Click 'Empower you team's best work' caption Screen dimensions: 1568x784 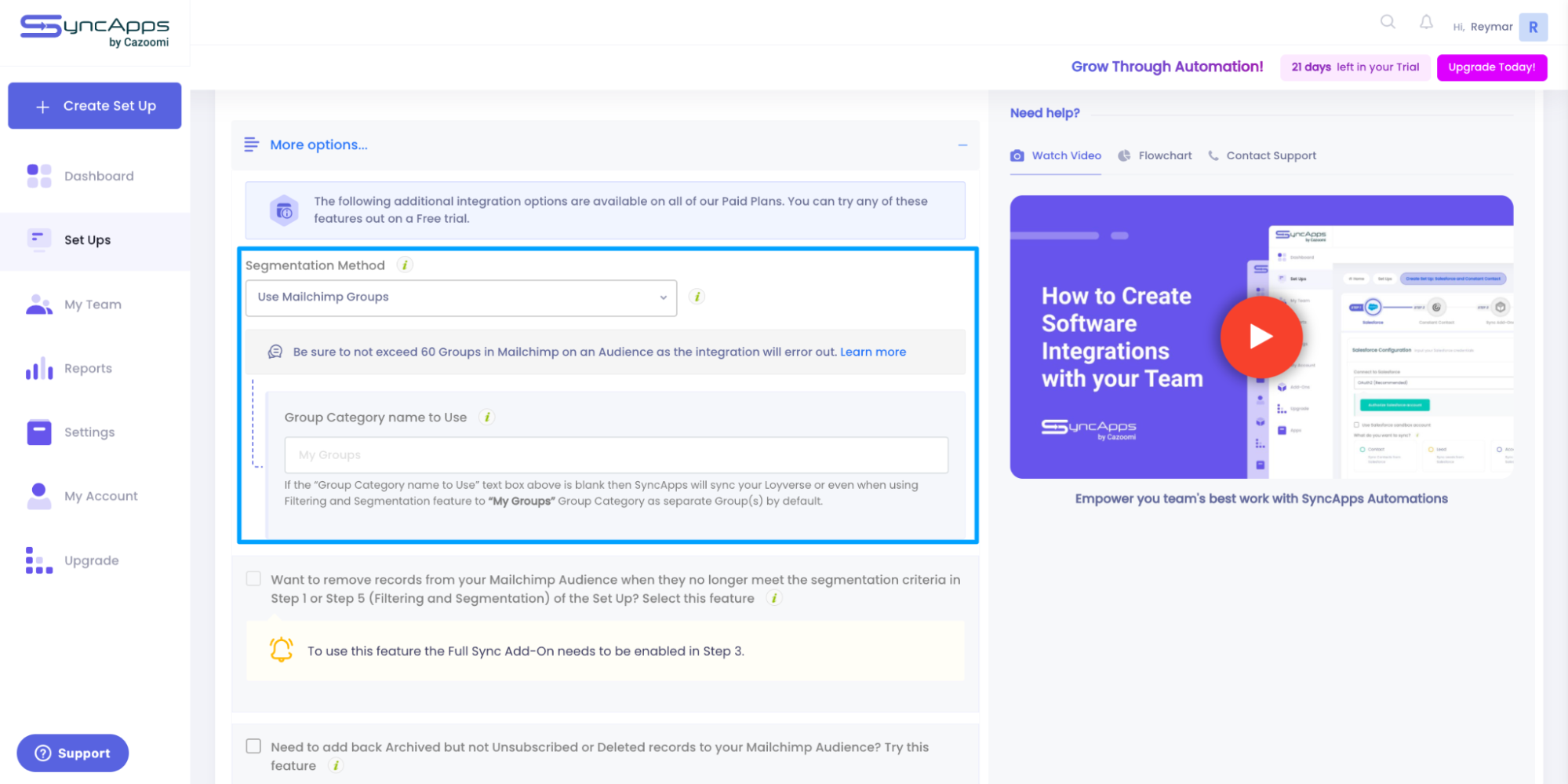(x=1261, y=498)
